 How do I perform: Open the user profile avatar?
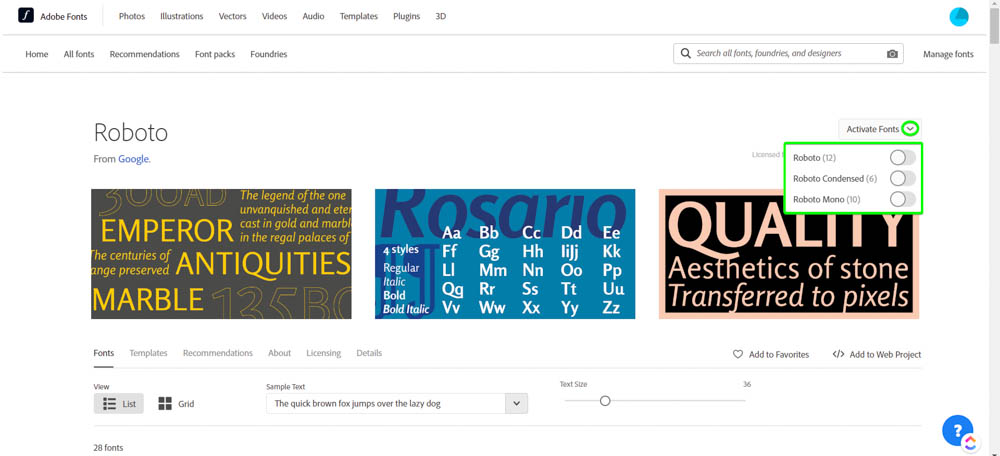pyautogui.click(x=959, y=16)
